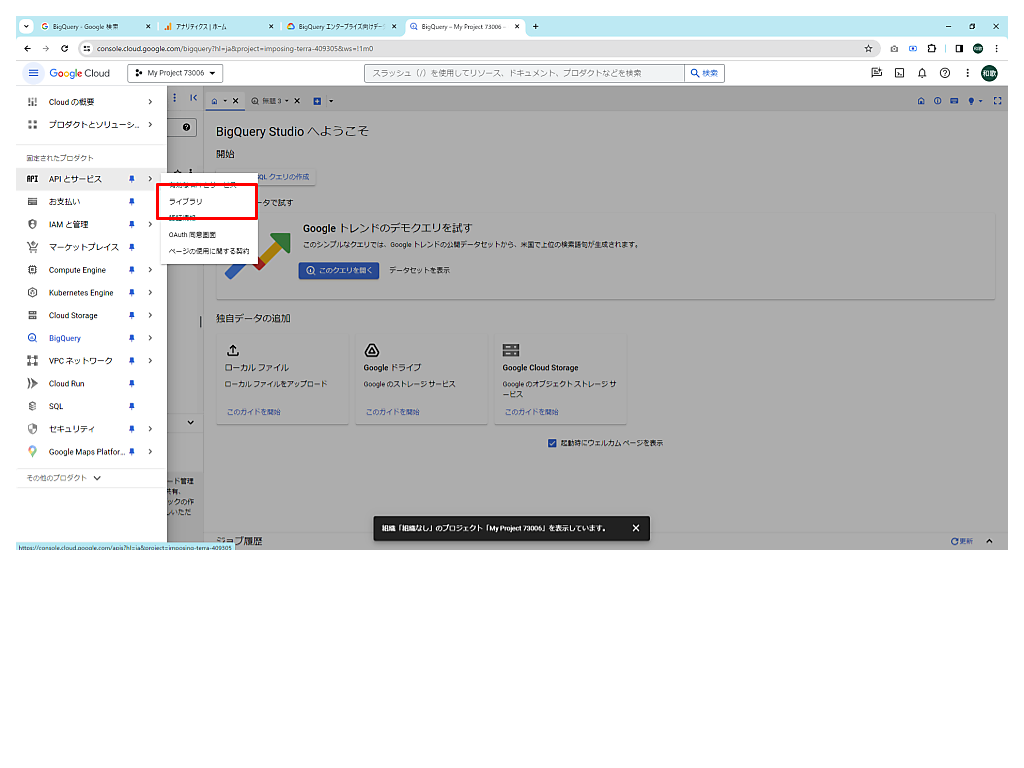Expand Kubernetes Engine submenu arrow

pos(150,293)
